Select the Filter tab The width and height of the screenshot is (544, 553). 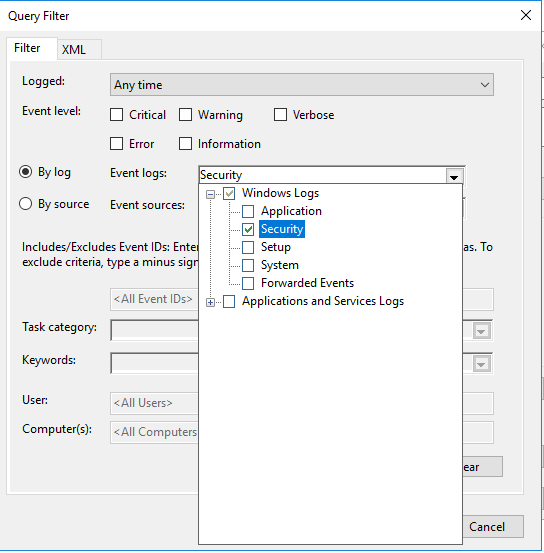(31, 48)
